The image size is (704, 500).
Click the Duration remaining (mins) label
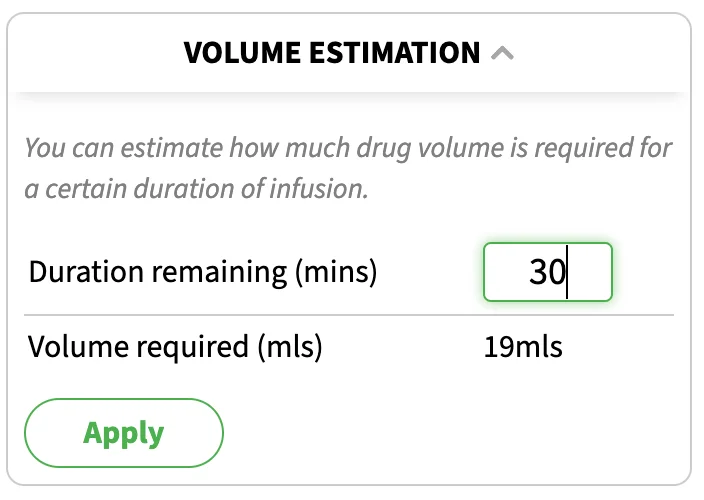pyautogui.click(x=202, y=272)
